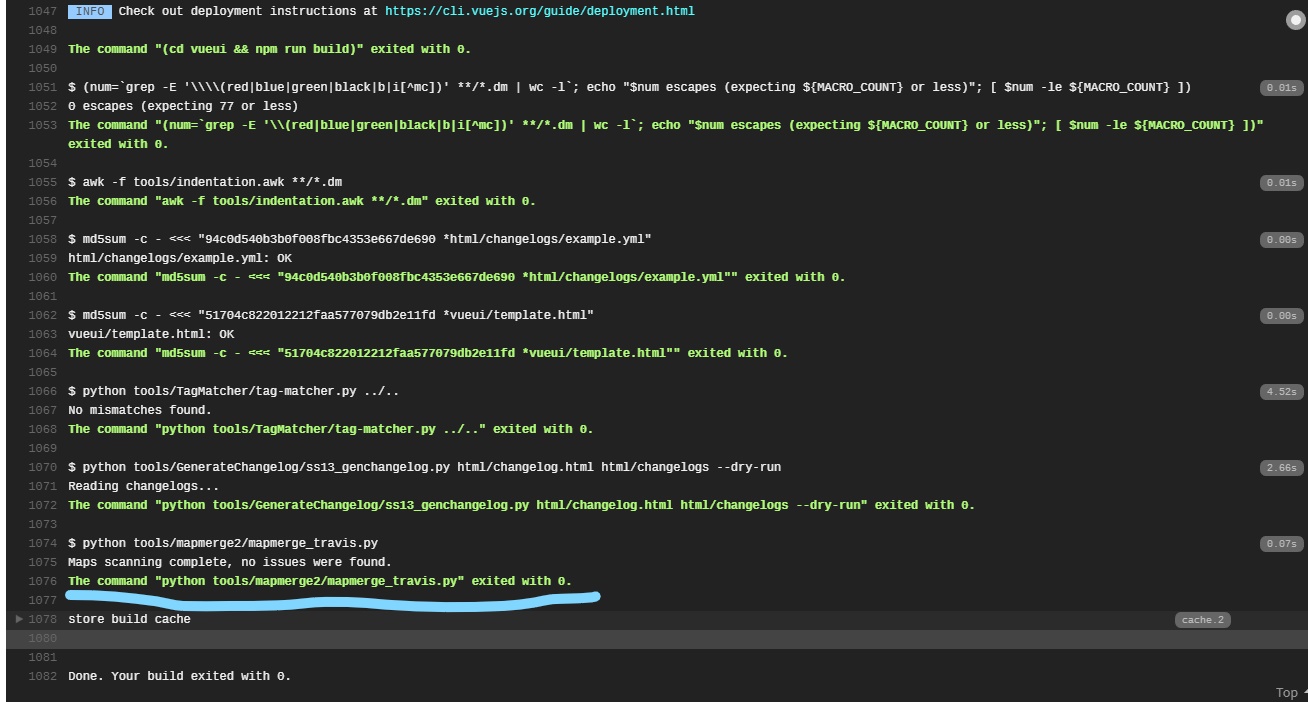1308x702 pixels.
Task: Click the '$ md5sum' example.yml command on line 1058
Action: pos(360,239)
